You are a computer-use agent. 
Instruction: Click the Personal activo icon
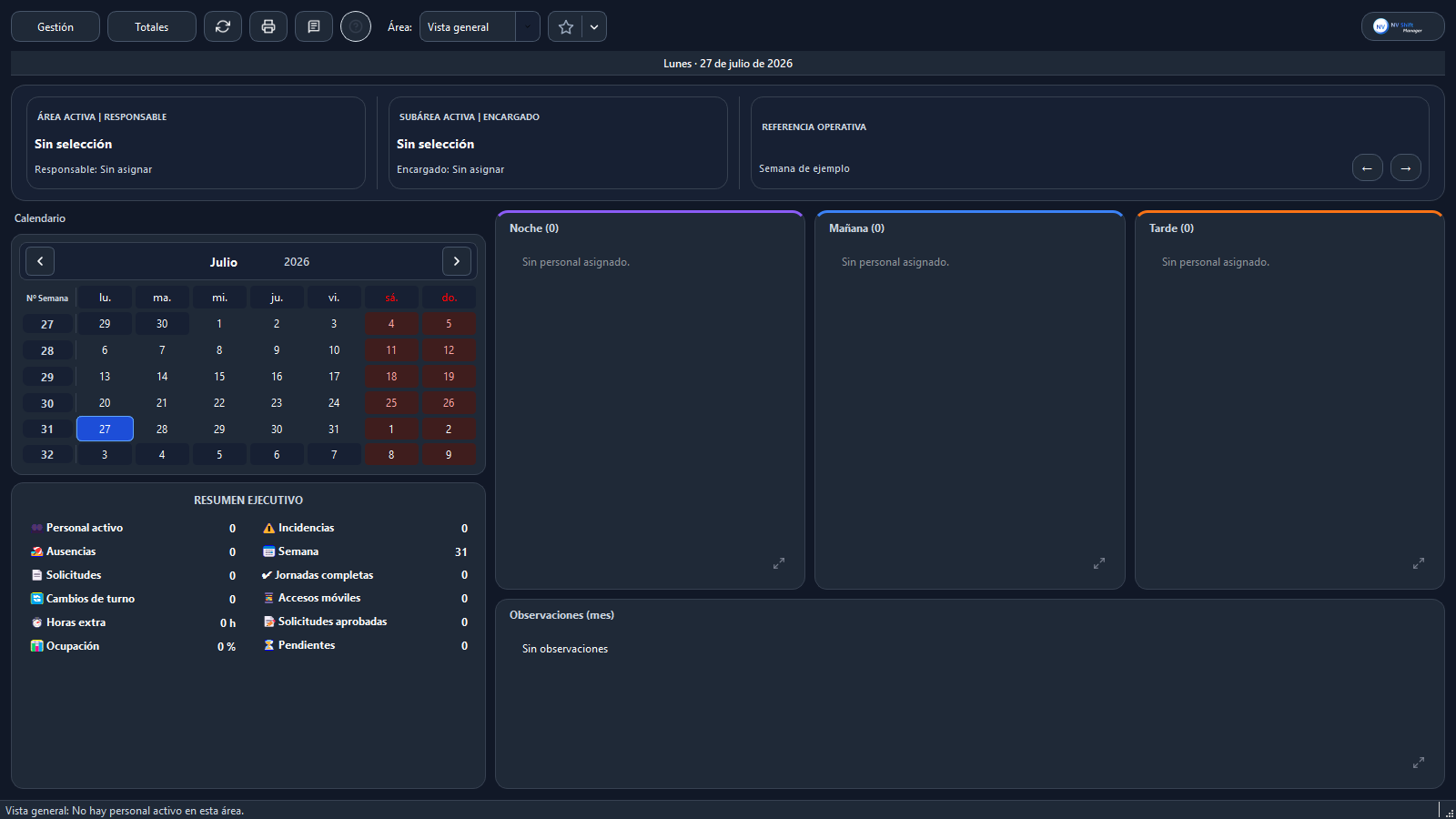point(37,528)
